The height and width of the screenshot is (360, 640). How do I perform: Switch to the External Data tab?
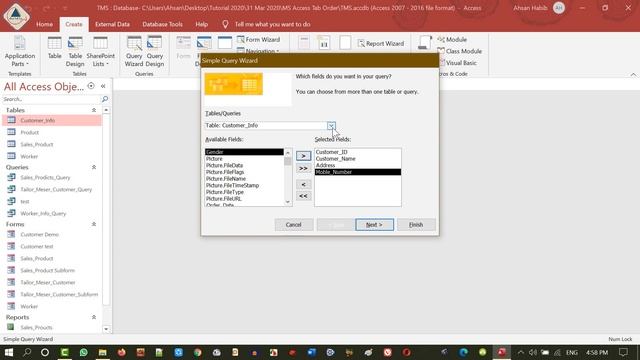click(x=112, y=24)
